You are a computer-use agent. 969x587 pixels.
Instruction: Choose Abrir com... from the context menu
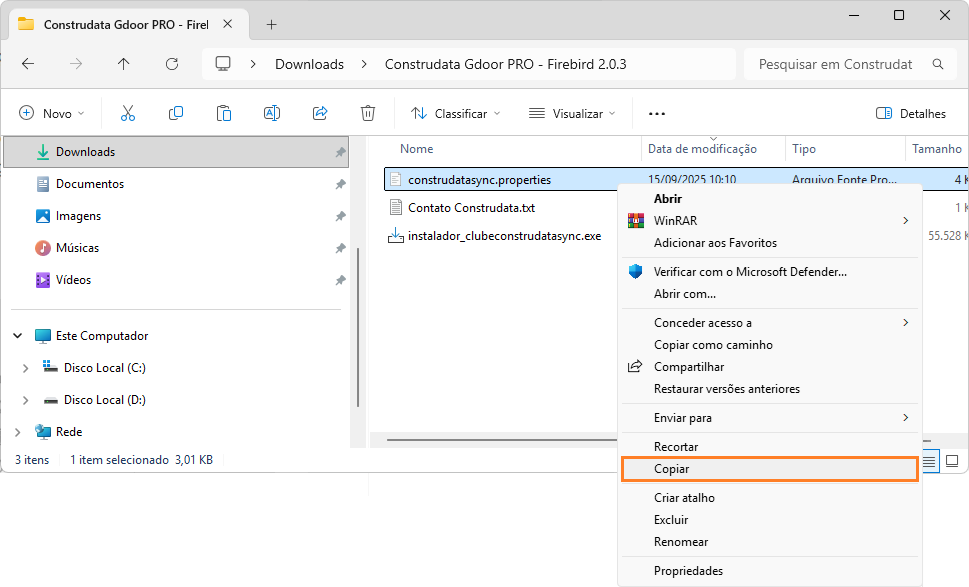point(770,294)
